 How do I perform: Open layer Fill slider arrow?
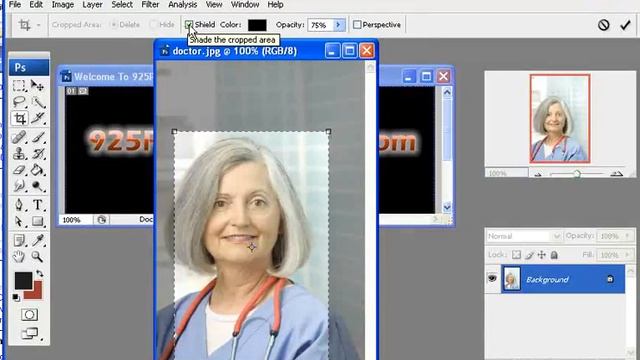pos(628,255)
